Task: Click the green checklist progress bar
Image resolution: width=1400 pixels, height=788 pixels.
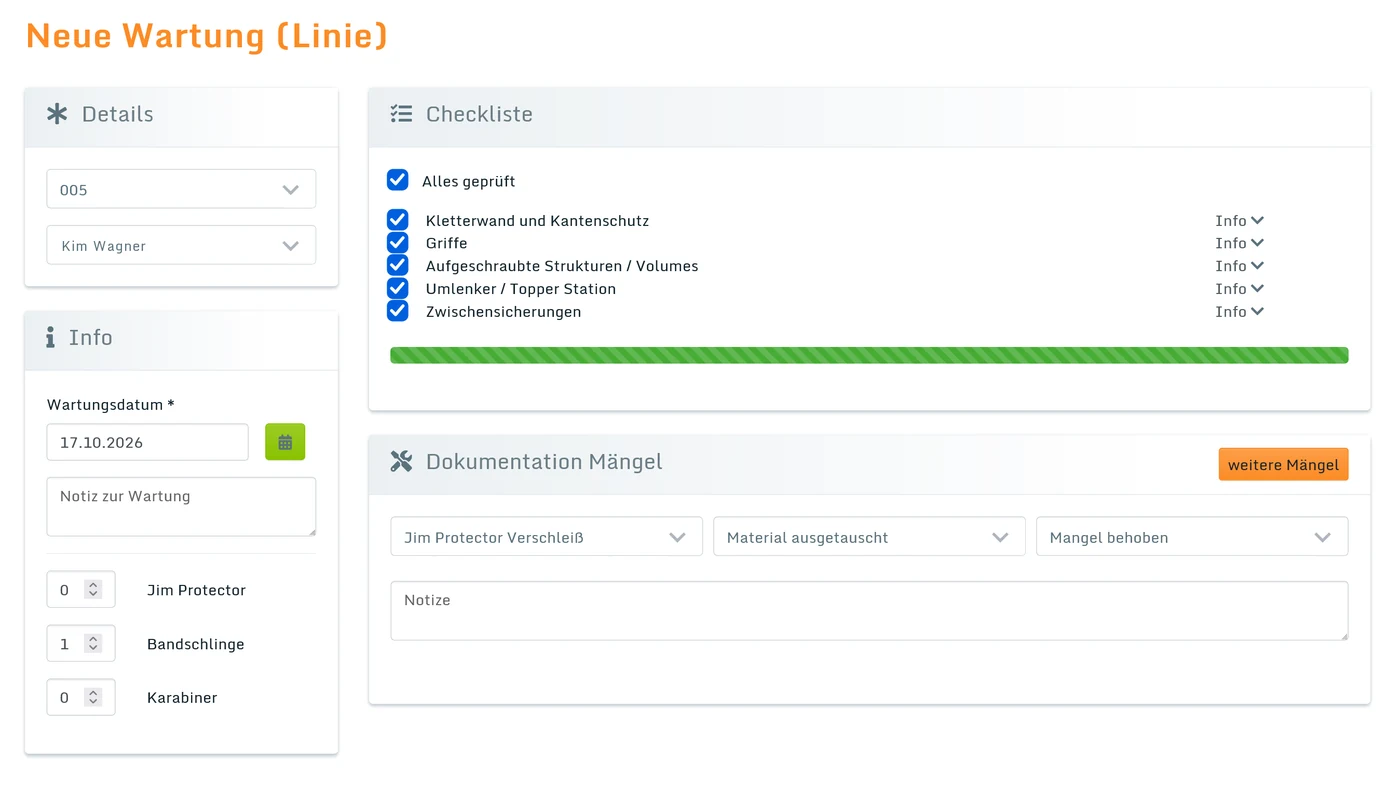Action: coord(869,355)
